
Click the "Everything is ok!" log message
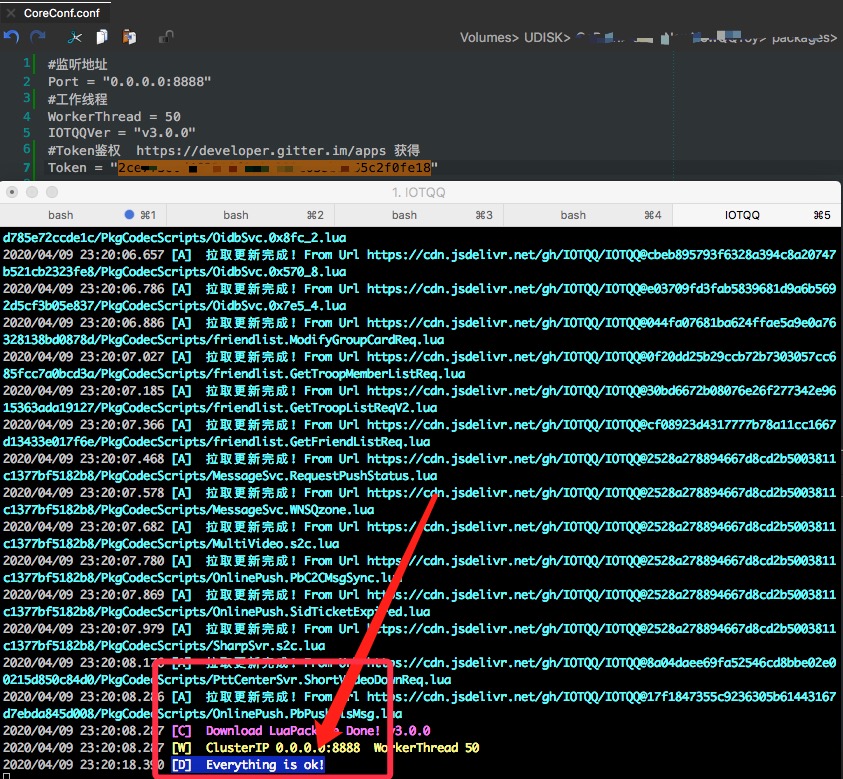point(265,764)
